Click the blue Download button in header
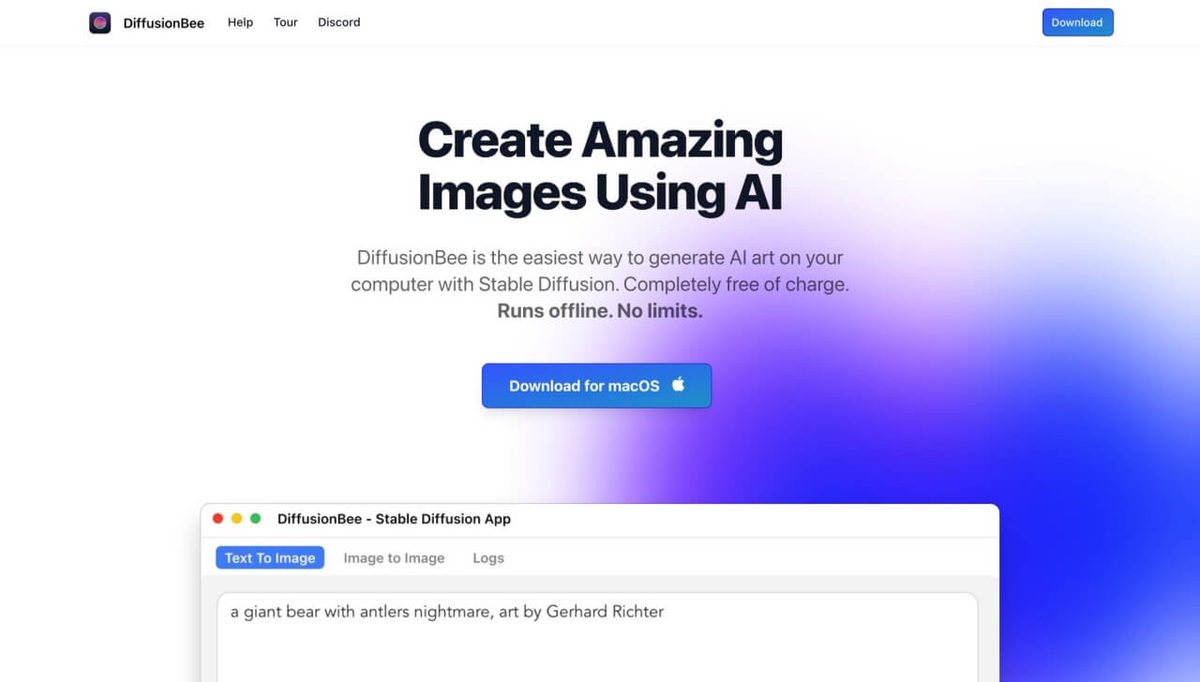This screenshot has height=682, width=1200. pos(1077,22)
